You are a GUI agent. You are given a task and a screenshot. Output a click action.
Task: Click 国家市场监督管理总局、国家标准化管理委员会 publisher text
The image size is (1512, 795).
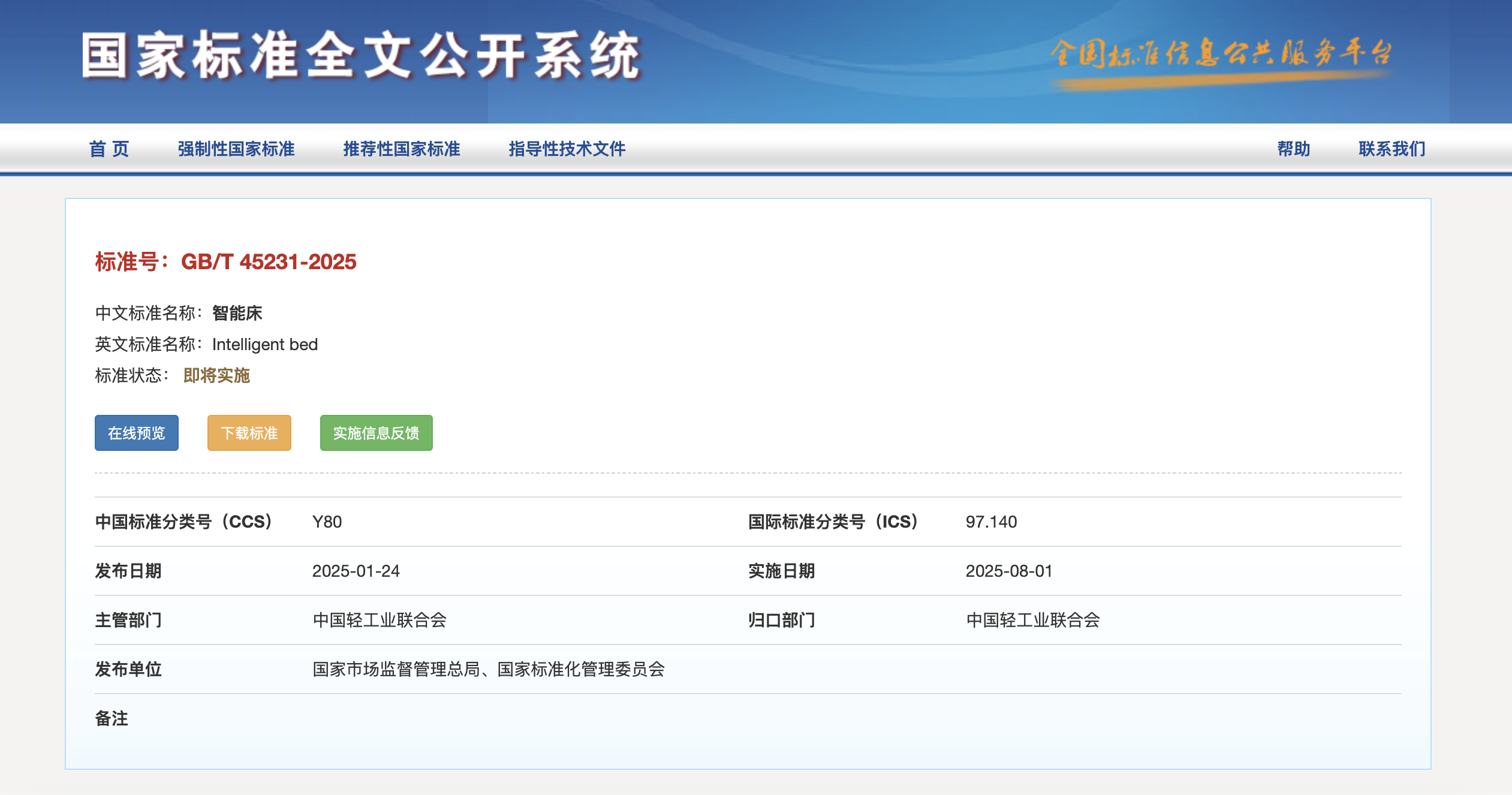tap(489, 669)
